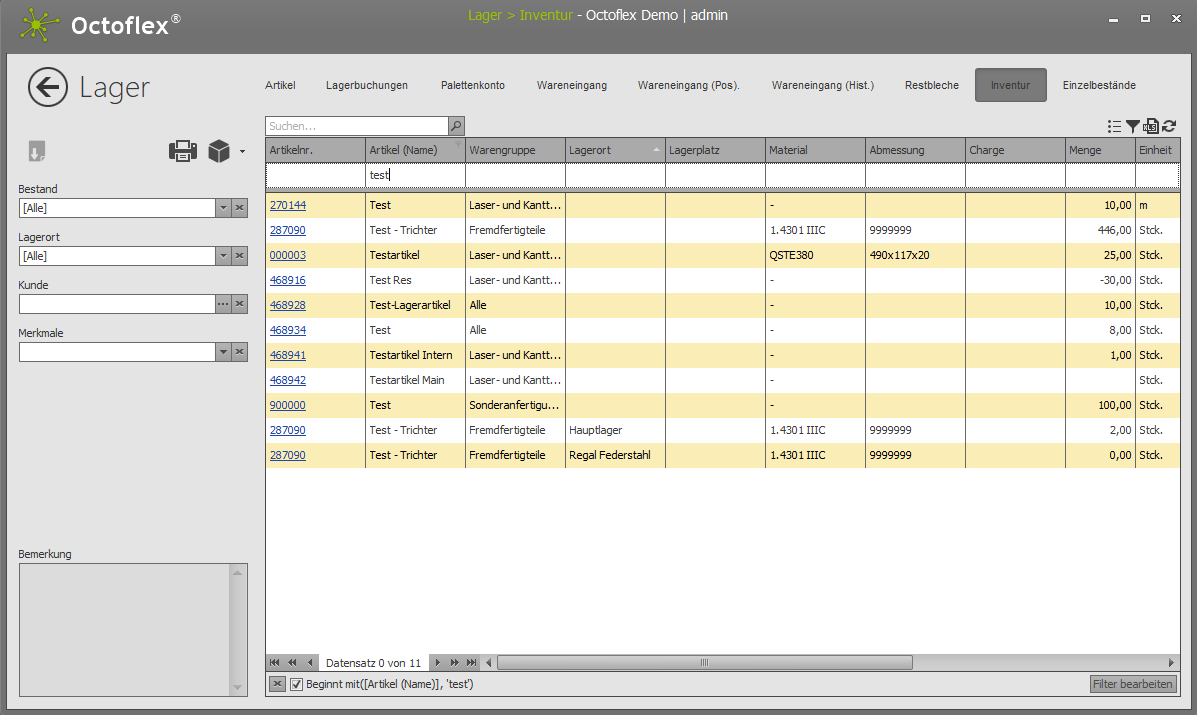Open the Merkmale dropdown list

pos(223,352)
